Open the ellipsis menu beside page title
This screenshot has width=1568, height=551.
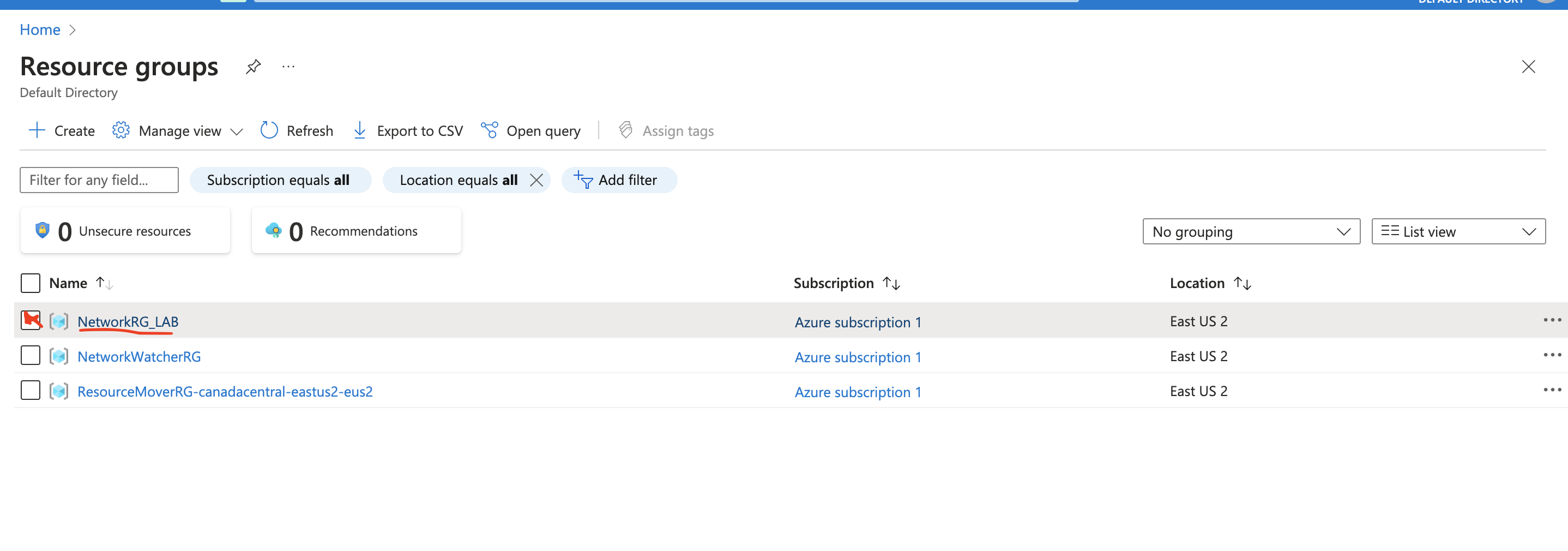click(288, 67)
